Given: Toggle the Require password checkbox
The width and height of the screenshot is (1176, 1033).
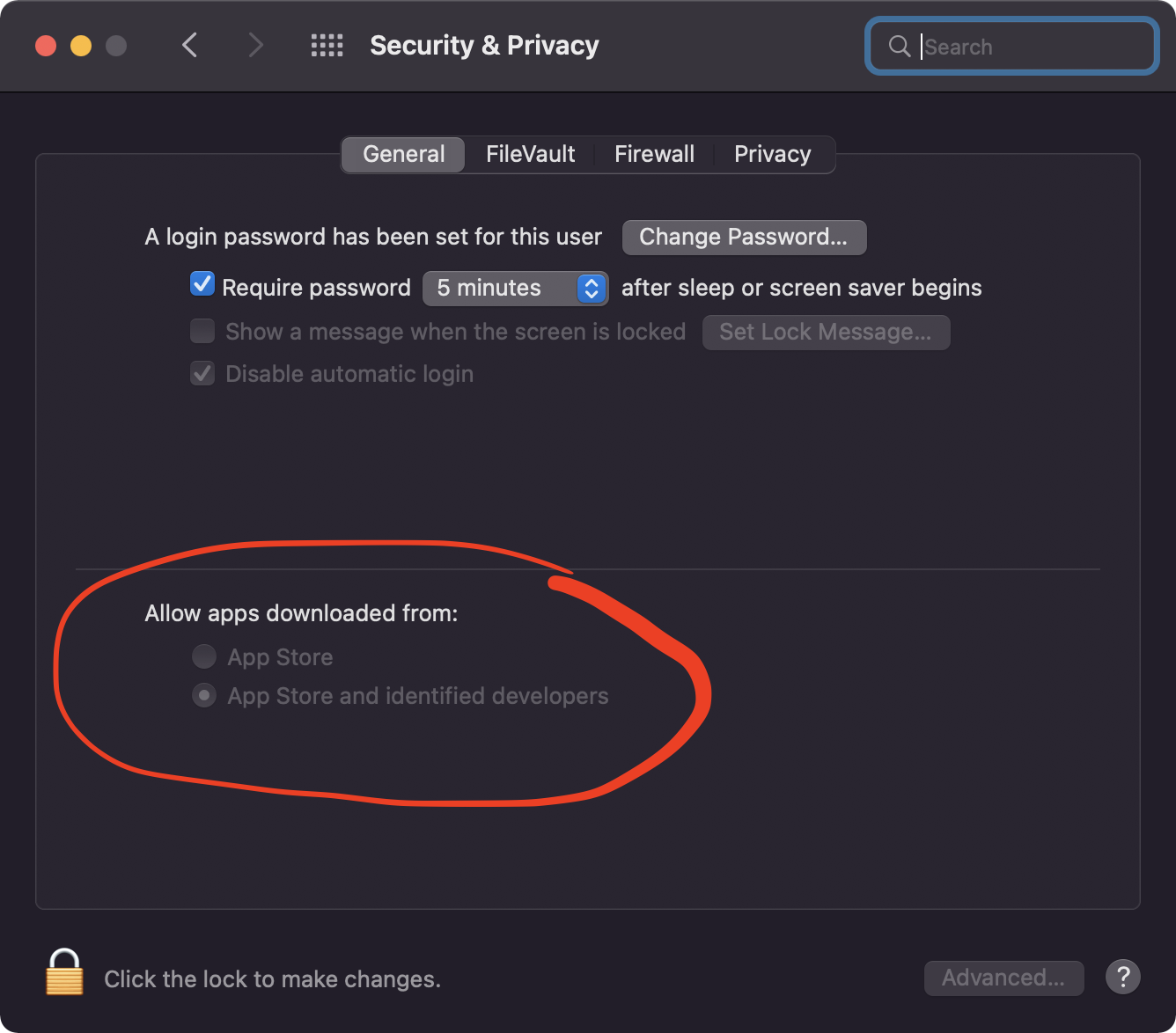Looking at the screenshot, I should click(x=202, y=285).
